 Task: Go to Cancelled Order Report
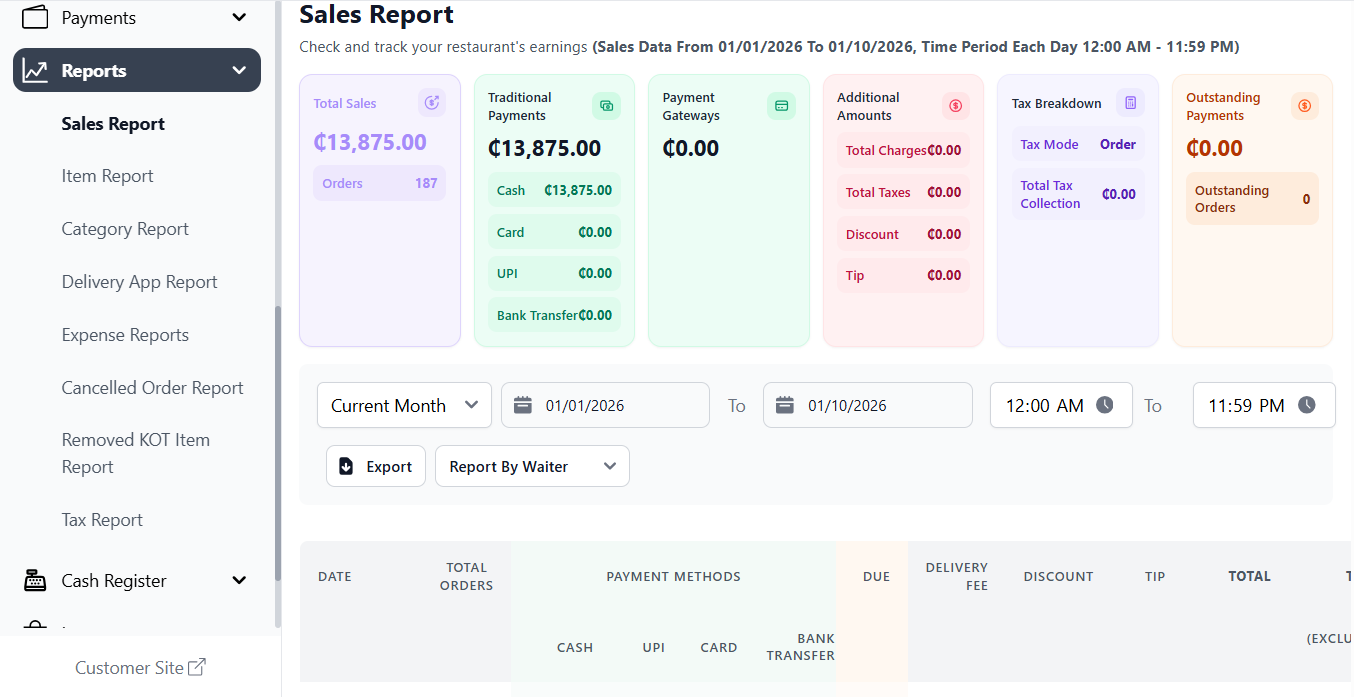(x=152, y=388)
